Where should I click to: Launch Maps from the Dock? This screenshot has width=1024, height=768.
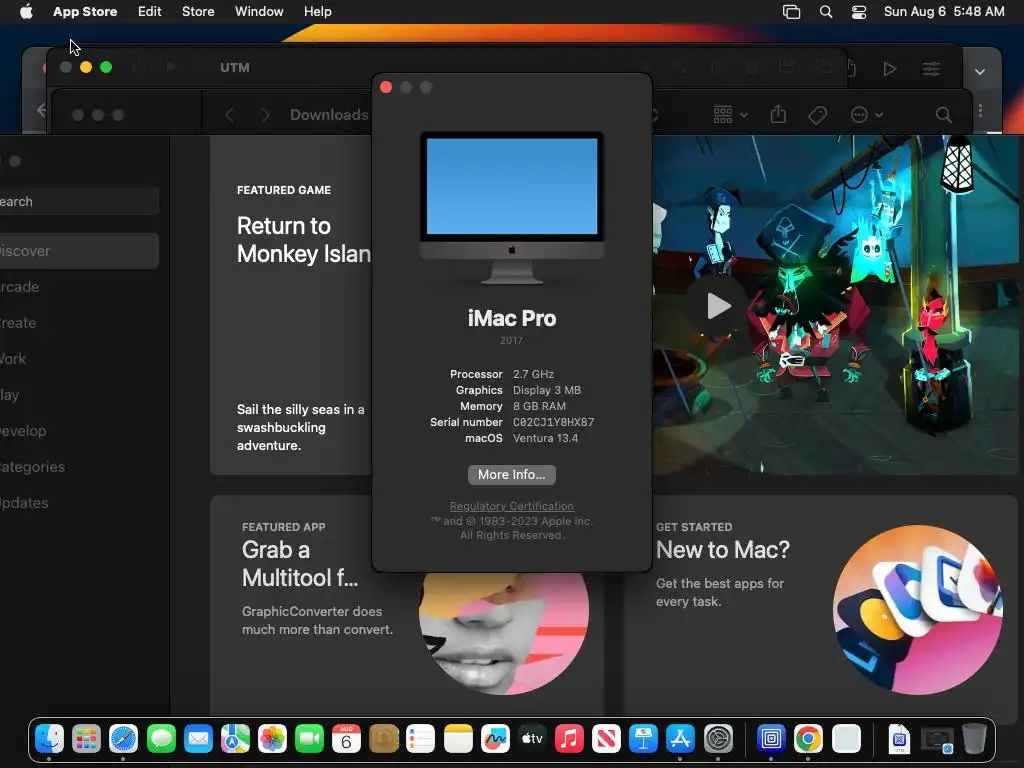pos(235,739)
